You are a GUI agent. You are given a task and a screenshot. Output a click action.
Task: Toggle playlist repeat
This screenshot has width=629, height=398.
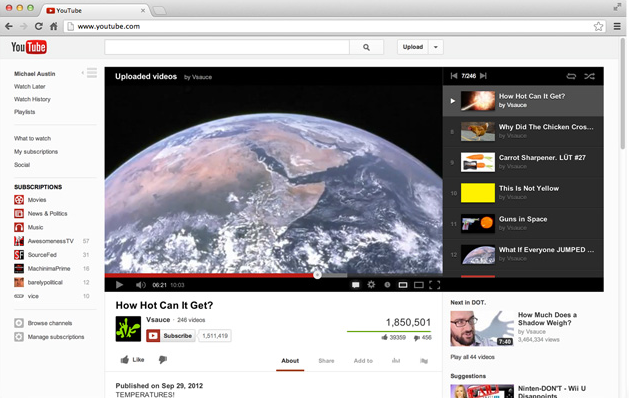click(x=571, y=76)
